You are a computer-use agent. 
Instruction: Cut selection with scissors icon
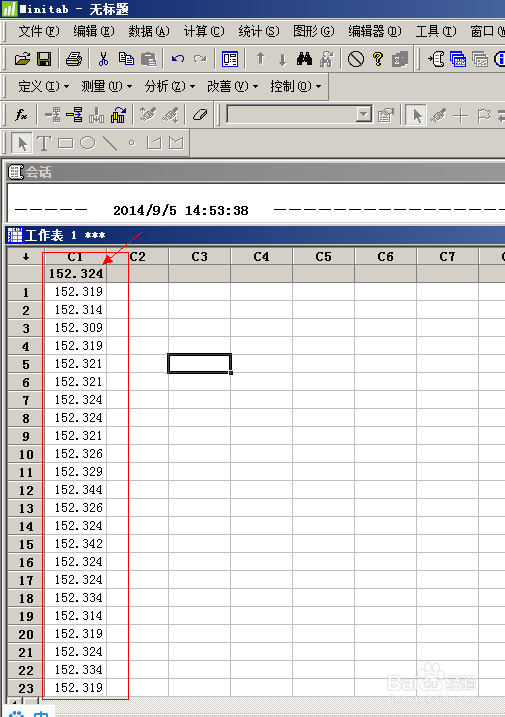point(103,59)
